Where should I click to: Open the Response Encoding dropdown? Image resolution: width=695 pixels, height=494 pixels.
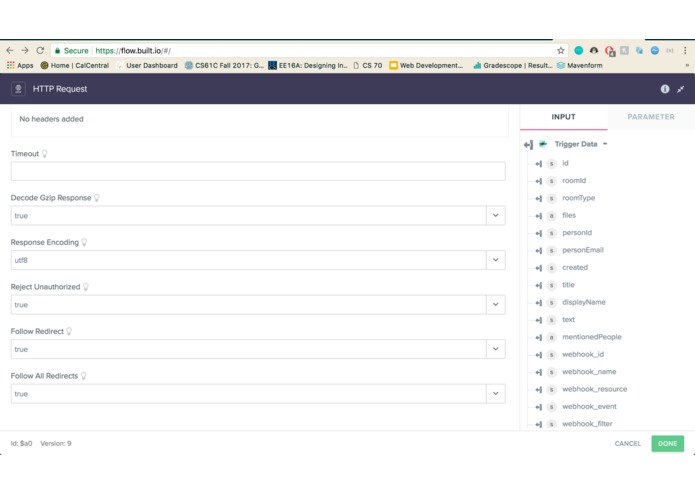[x=496, y=260]
